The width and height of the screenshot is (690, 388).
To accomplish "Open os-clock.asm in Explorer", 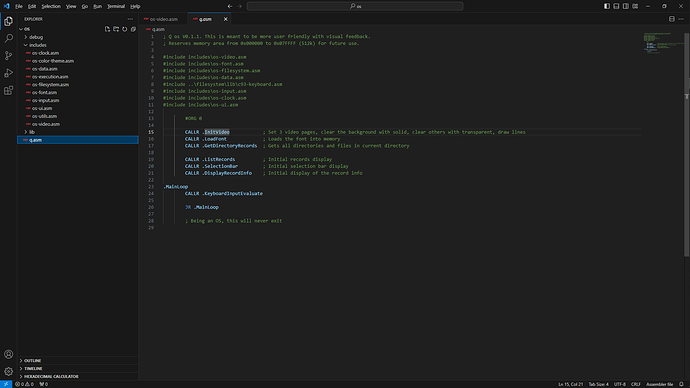I will [x=78, y=53].
